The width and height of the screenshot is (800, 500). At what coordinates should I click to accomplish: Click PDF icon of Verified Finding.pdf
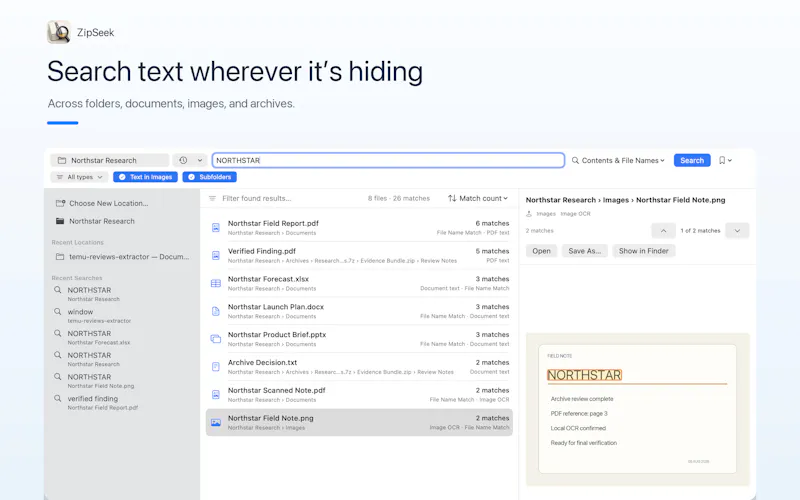coord(216,255)
